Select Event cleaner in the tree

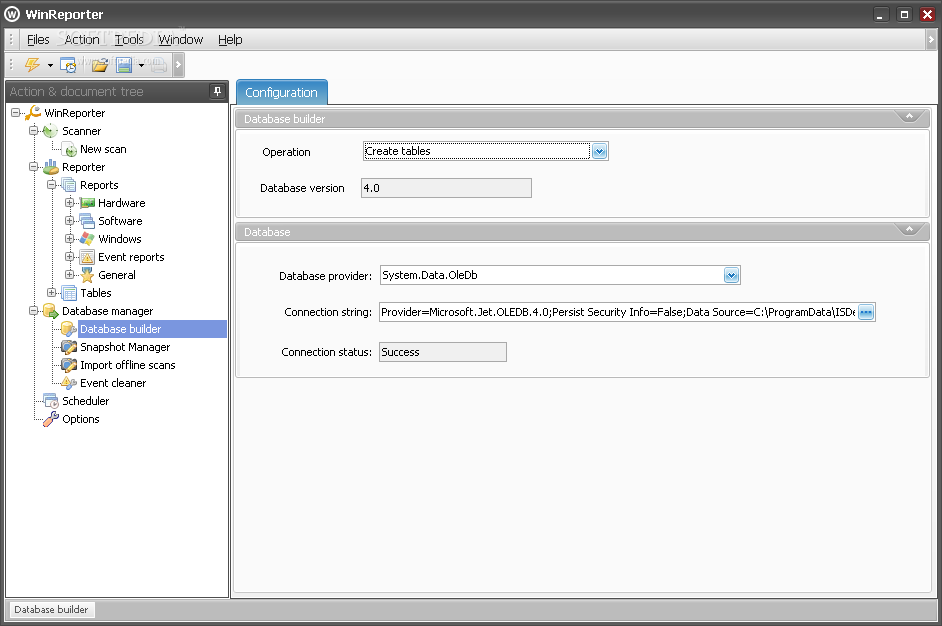pyautogui.click(x=113, y=383)
